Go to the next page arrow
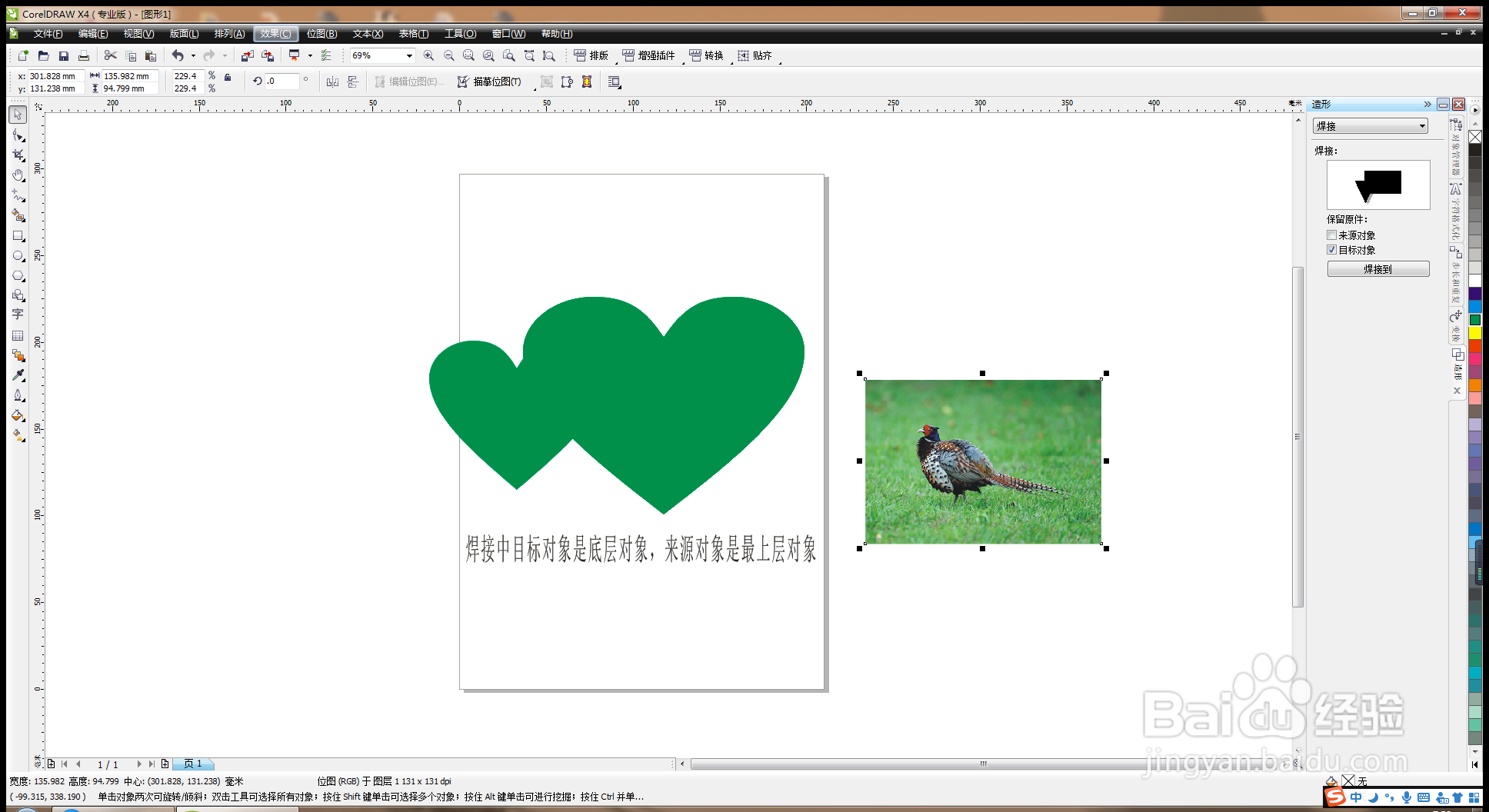This screenshot has width=1489, height=812. pos(139,764)
